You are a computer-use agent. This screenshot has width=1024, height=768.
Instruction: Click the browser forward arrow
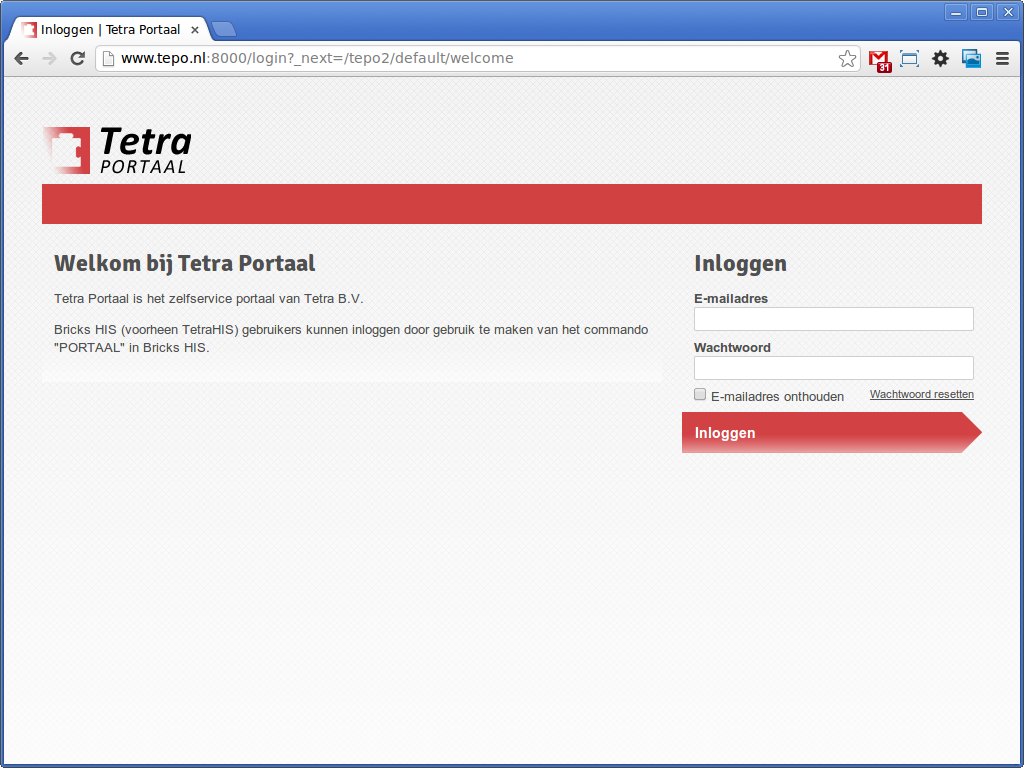click(49, 59)
